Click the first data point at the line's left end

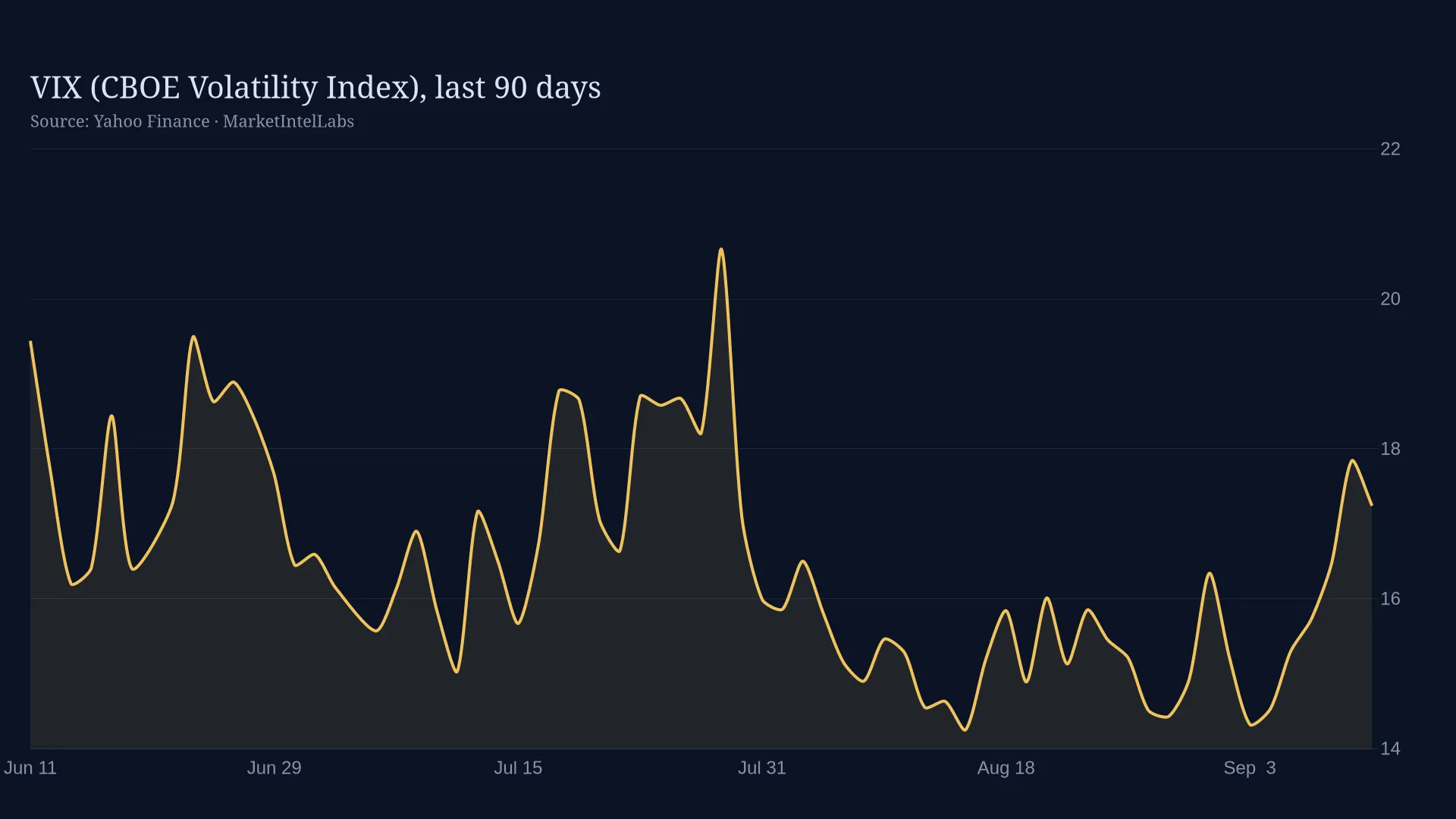pos(30,341)
